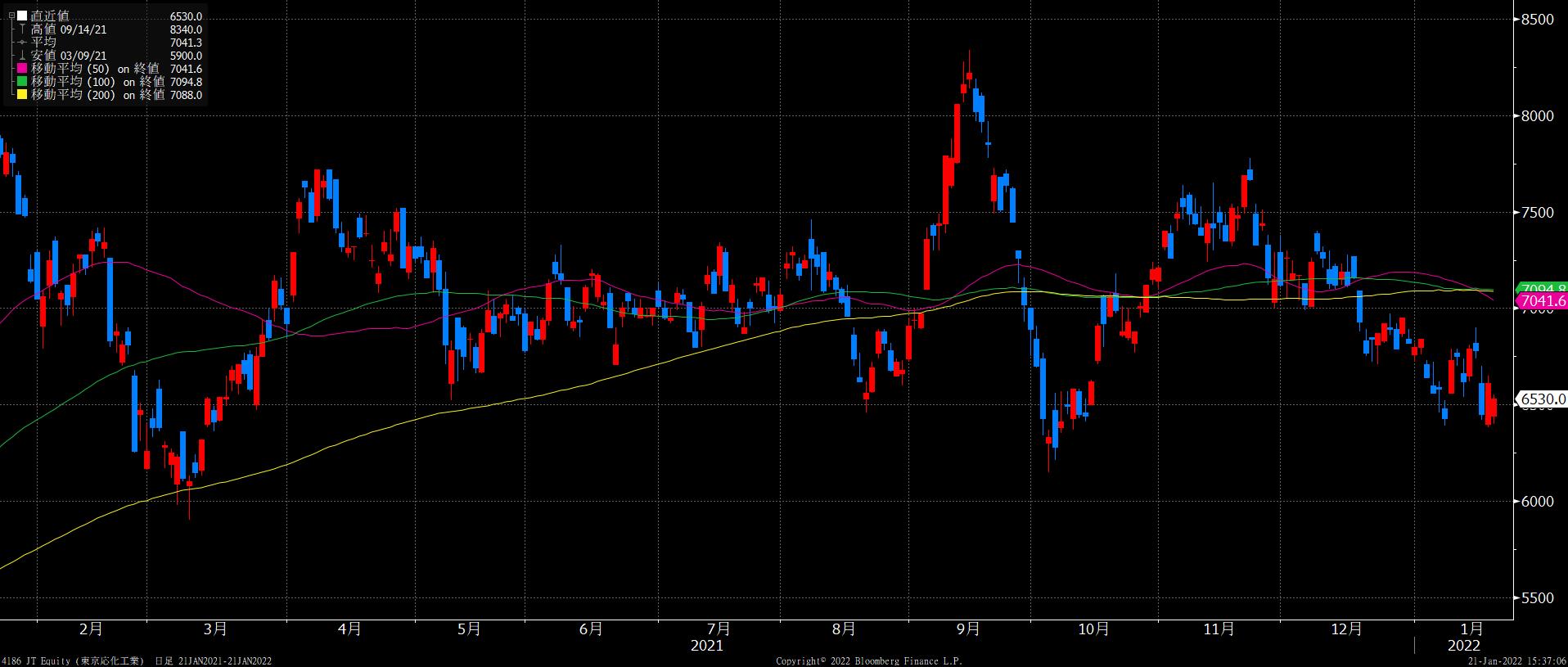Click the 2022 year label on axis

1464,646
